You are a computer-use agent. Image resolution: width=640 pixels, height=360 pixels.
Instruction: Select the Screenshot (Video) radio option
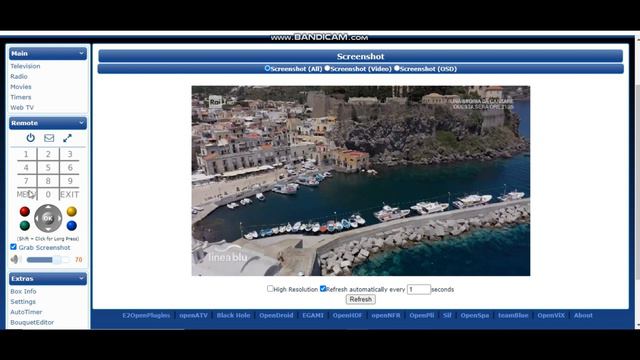coord(327,69)
